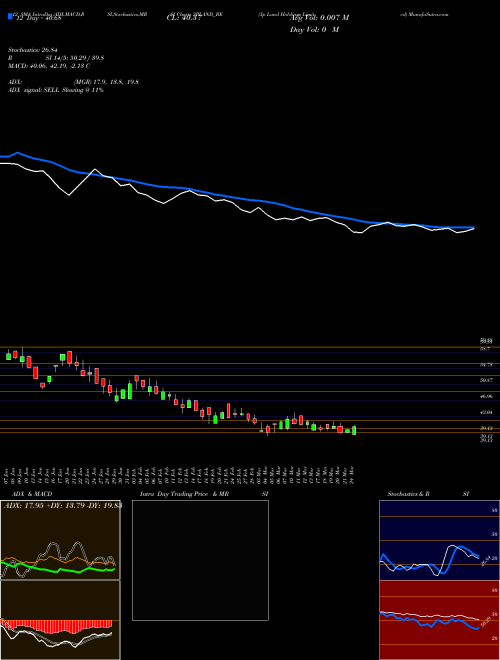The height and width of the screenshot is (660, 500).
Task: Click the 'Day Vol: 0 M' label
Action: point(314,30)
